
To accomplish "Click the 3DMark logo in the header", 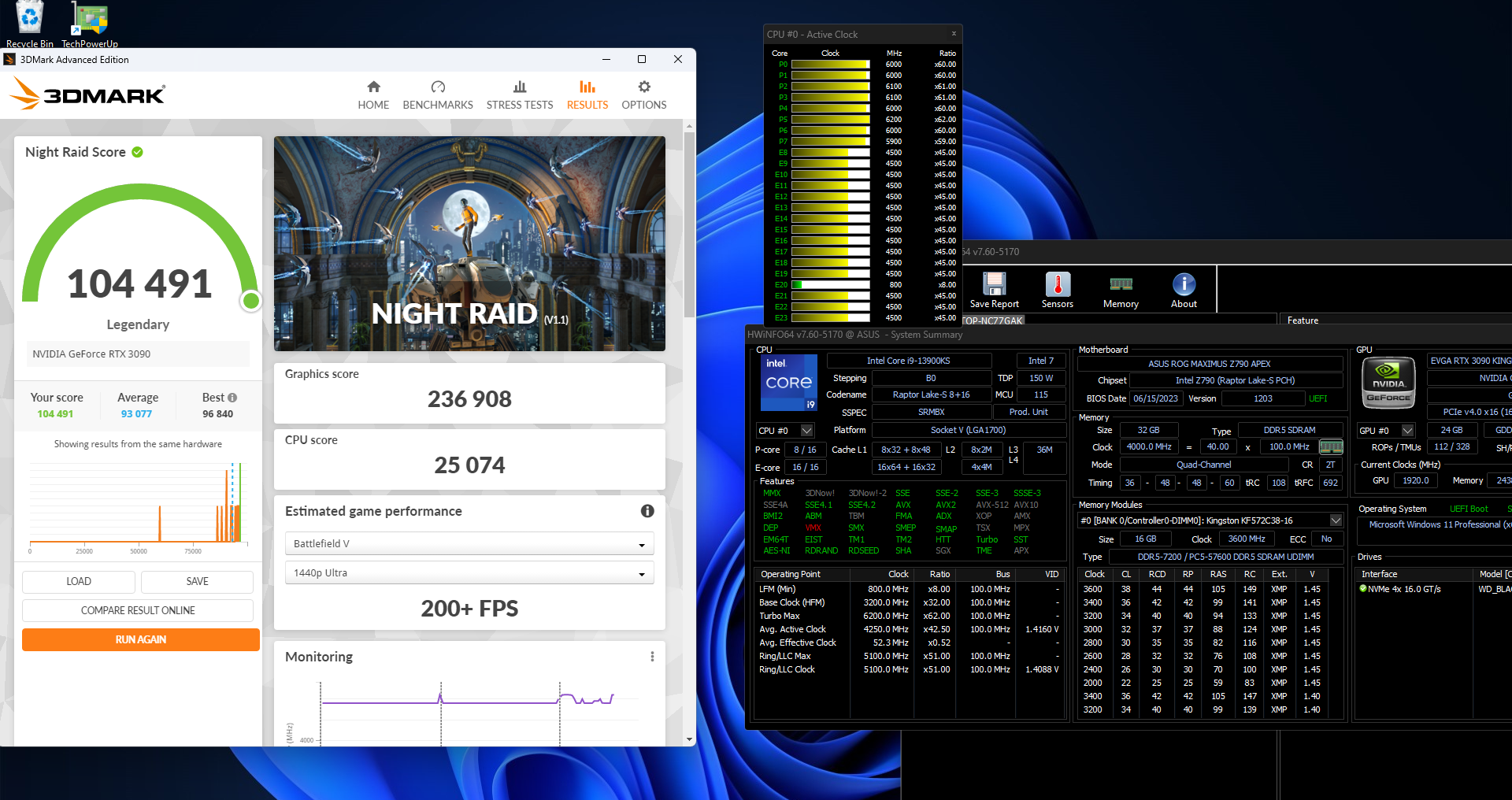I will click(87, 94).
